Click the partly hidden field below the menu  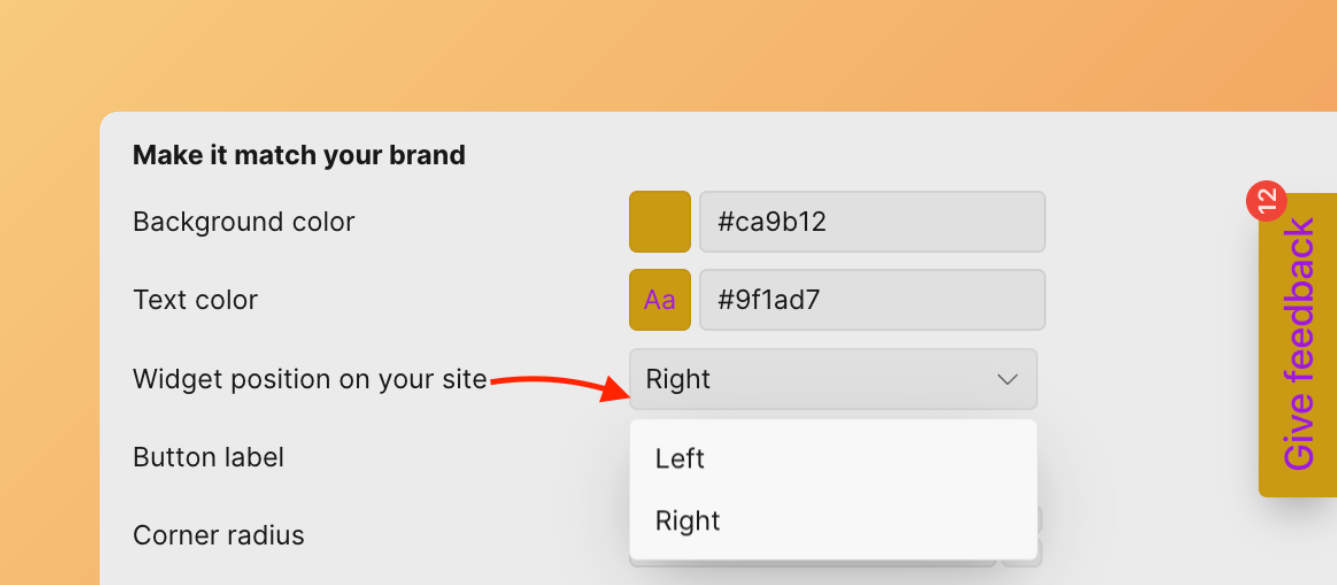[1024, 553]
